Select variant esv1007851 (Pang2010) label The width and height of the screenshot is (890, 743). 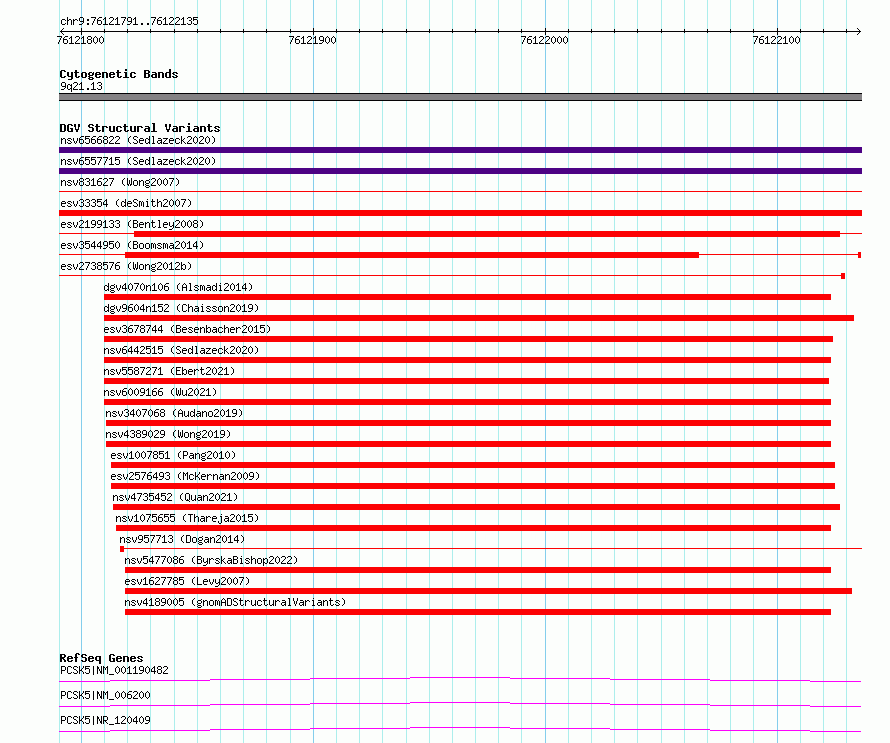(x=173, y=455)
